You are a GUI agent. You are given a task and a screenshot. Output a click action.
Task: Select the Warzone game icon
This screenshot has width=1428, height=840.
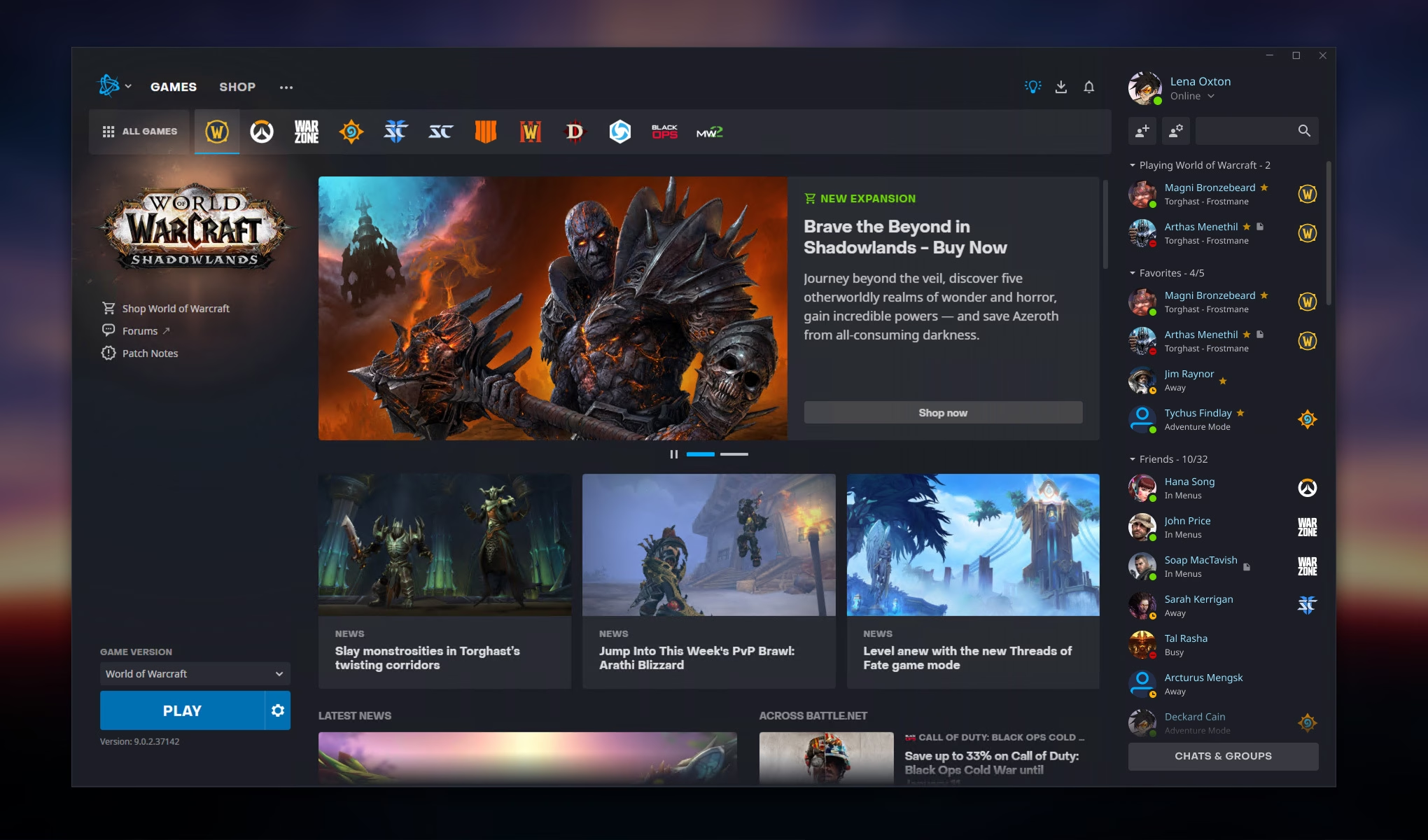coord(305,131)
